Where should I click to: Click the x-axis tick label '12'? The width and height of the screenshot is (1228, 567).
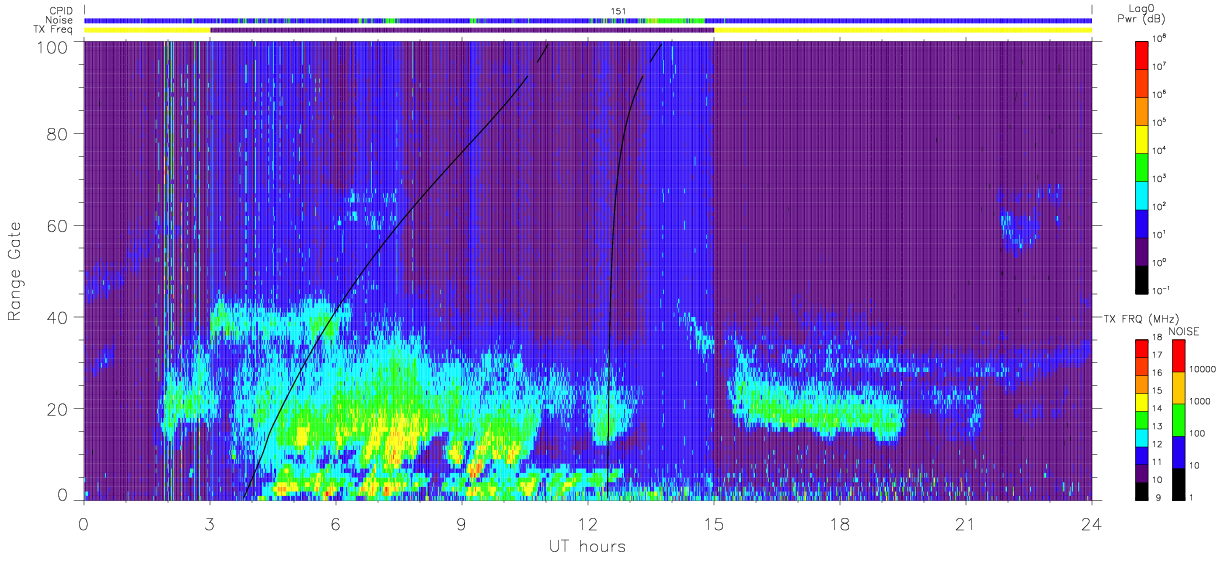coord(588,524)
